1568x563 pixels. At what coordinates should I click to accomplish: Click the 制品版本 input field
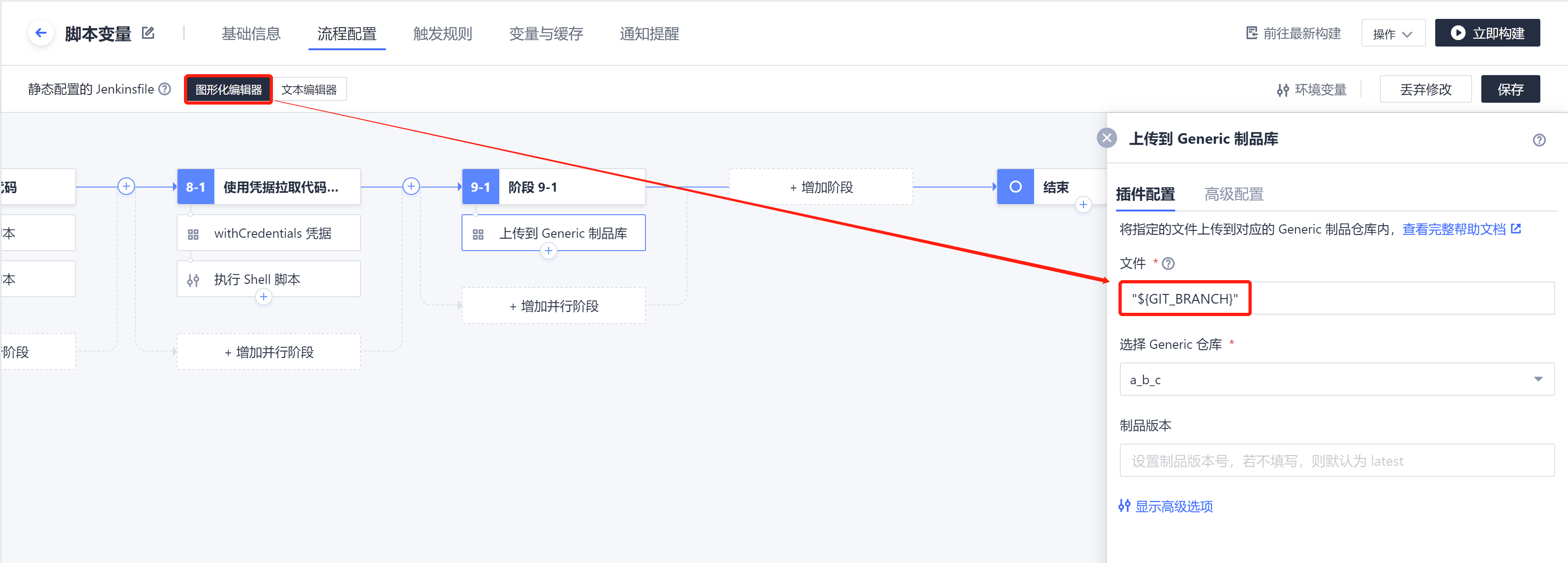(x=1337, y=461)
